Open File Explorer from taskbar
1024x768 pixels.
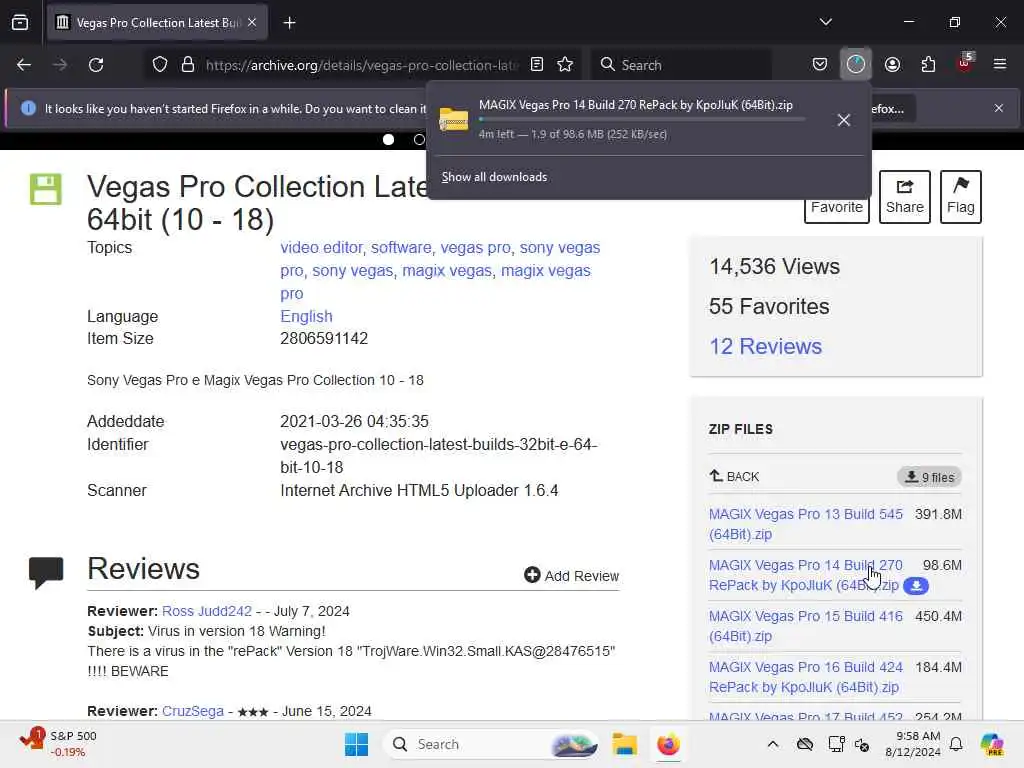624,744
